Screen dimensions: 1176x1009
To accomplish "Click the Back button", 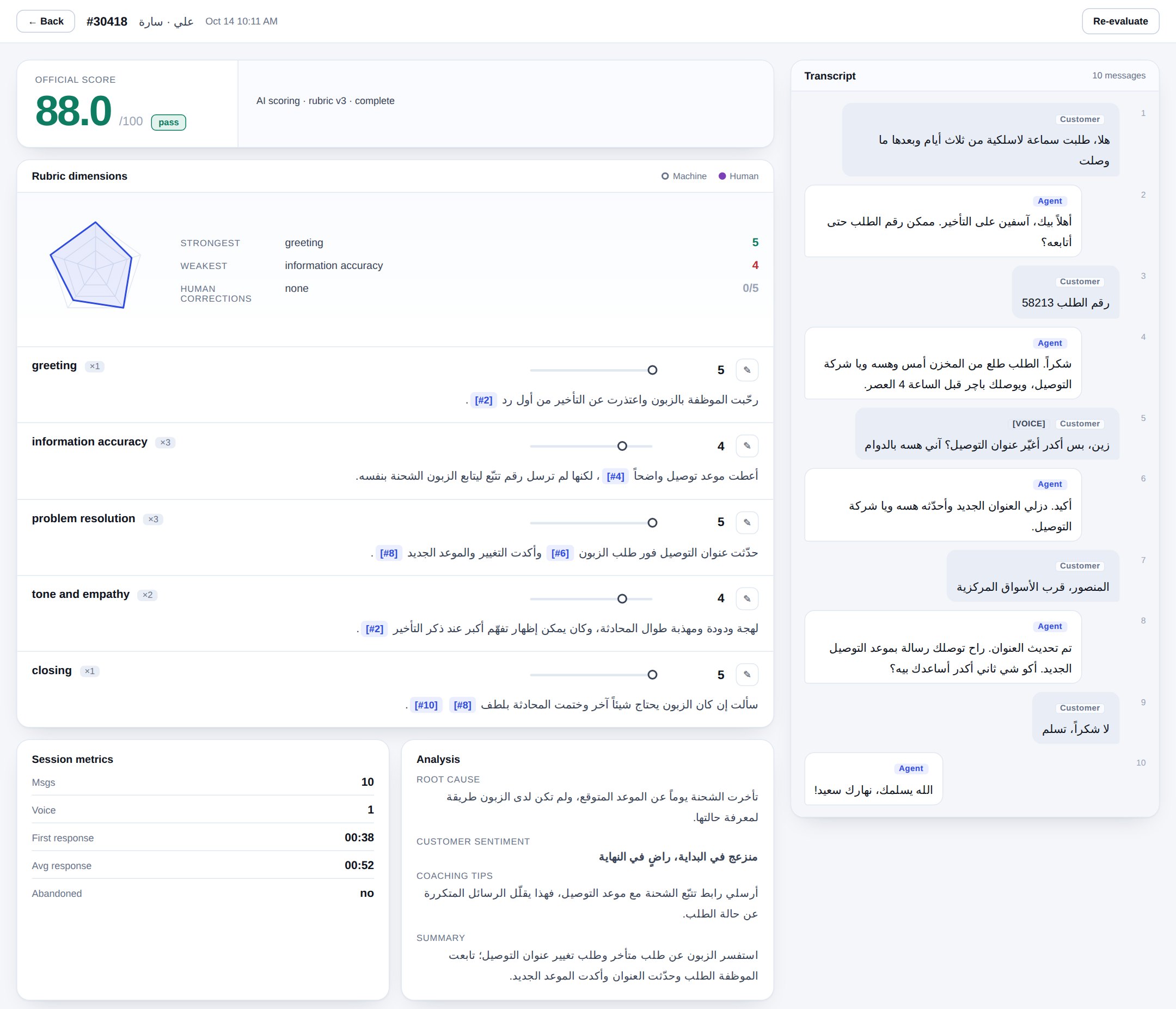I will [45, 22].
